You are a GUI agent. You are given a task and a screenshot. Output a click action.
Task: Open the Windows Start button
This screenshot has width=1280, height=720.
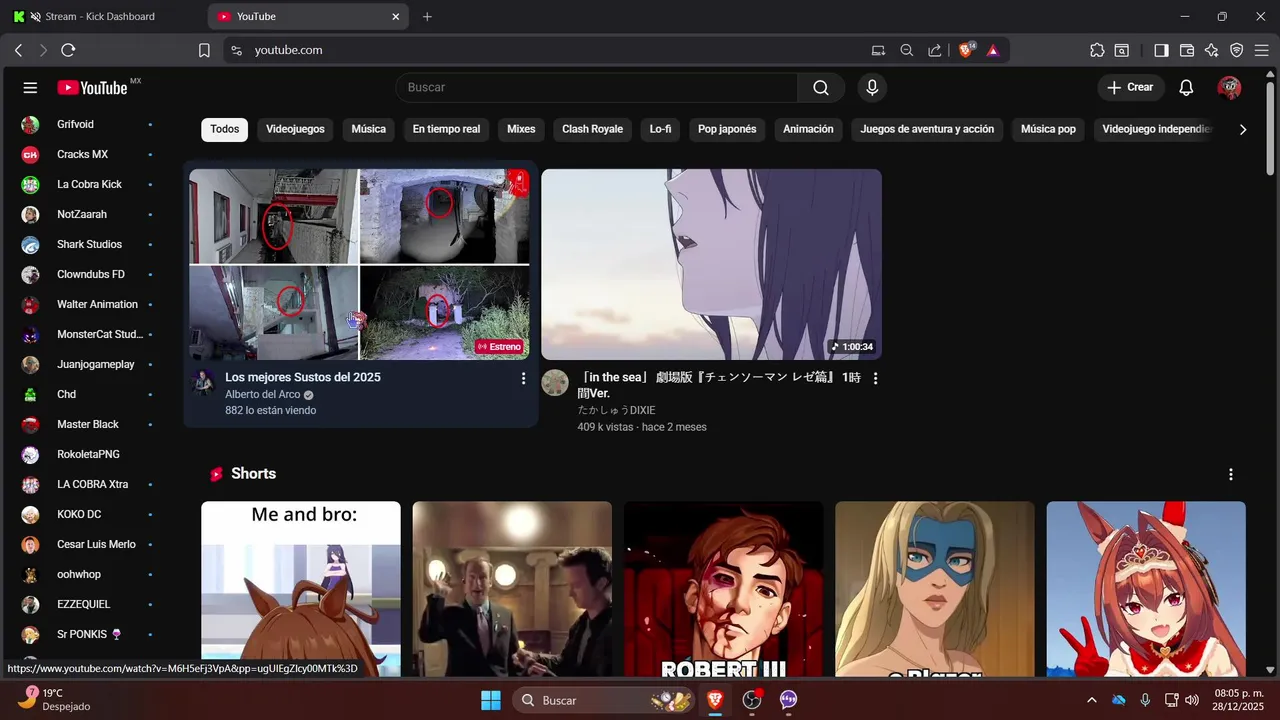(x=491, y=700)
